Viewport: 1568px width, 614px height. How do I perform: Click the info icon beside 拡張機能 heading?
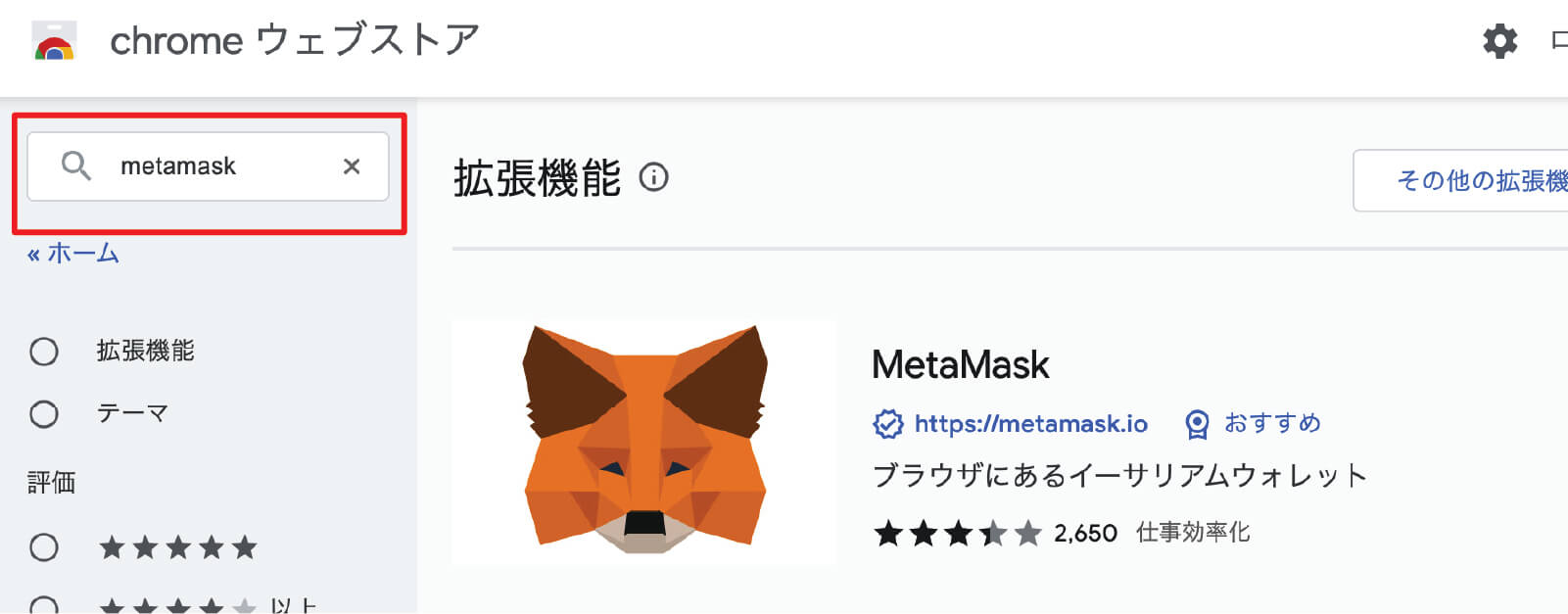point(653,177)
